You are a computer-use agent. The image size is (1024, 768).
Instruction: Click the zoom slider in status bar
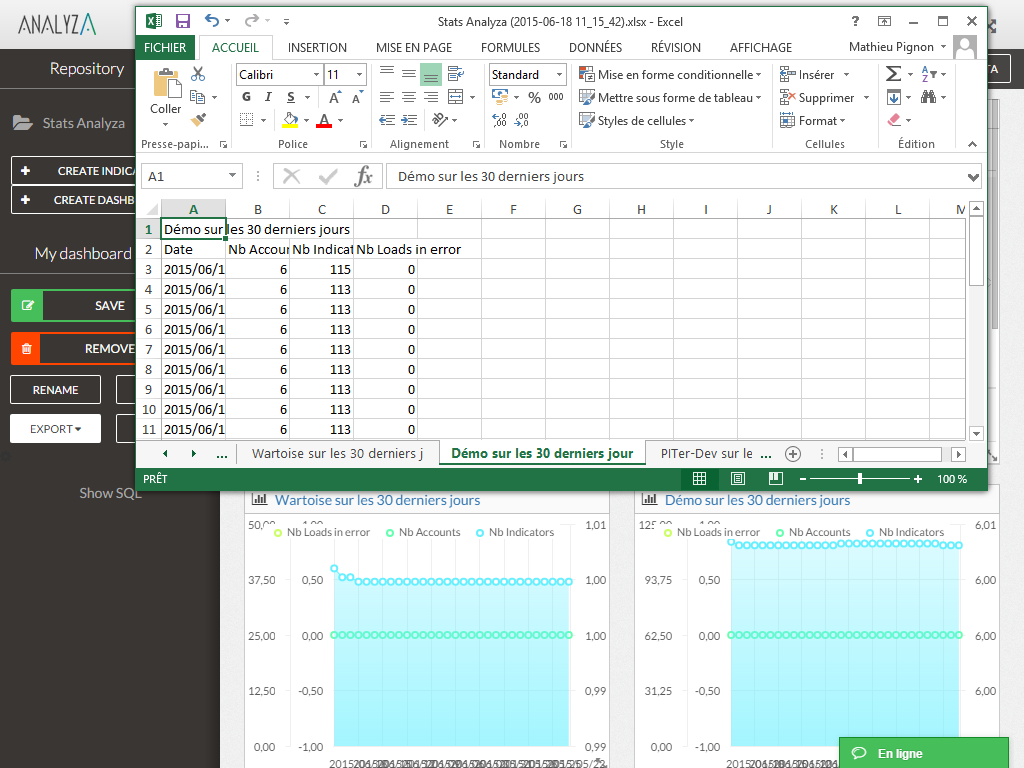coord(859,479)
